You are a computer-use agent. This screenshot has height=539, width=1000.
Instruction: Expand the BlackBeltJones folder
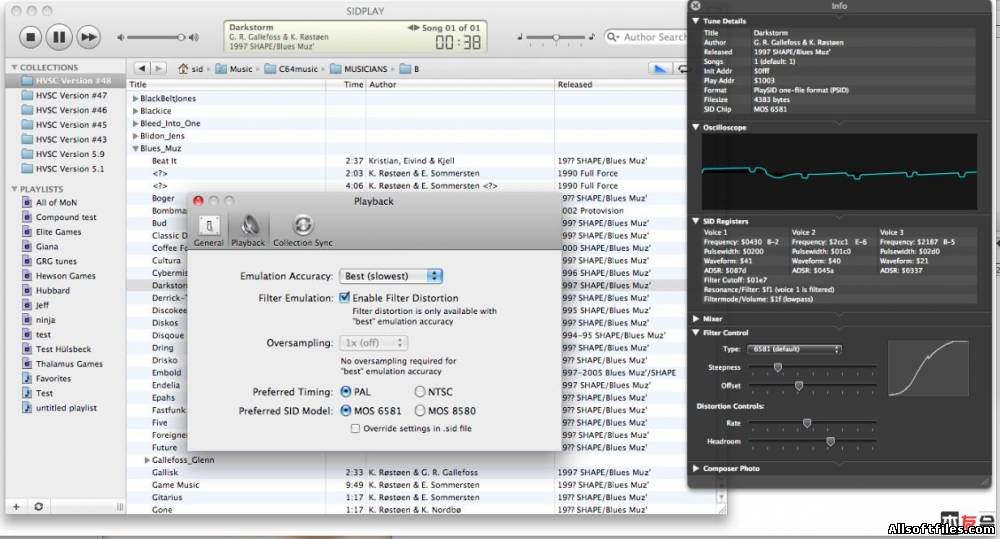[x=135, y=98]
